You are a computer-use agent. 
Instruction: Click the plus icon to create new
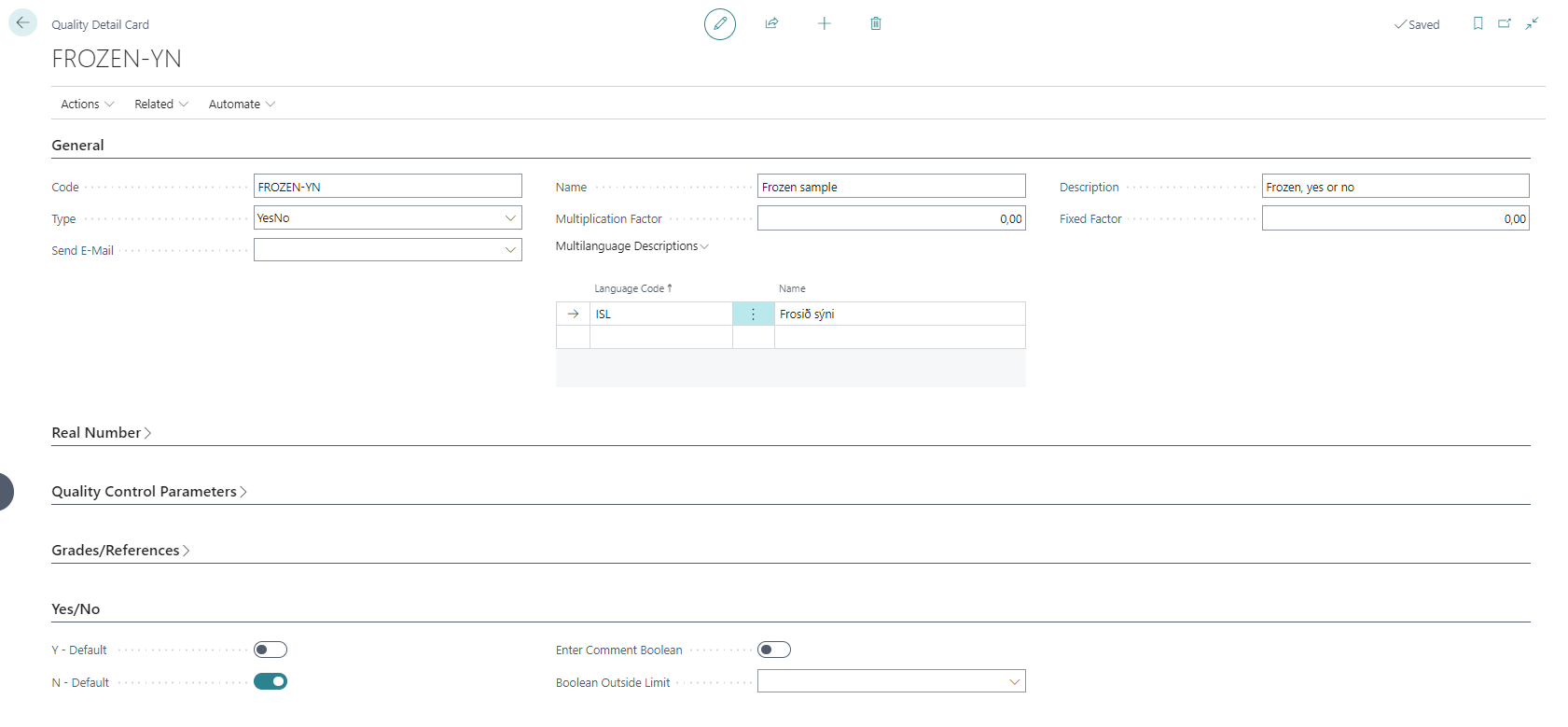point(824,23)
